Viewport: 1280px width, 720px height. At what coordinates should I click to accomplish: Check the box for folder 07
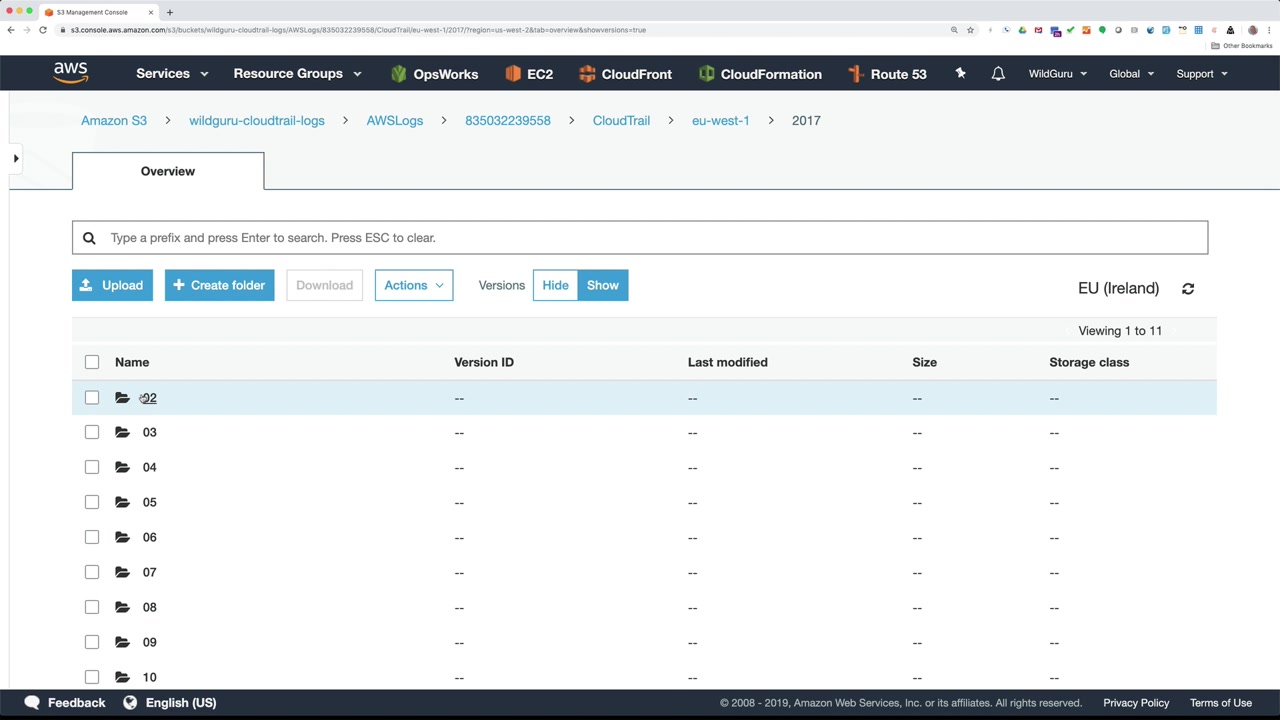tap(92, 572)
